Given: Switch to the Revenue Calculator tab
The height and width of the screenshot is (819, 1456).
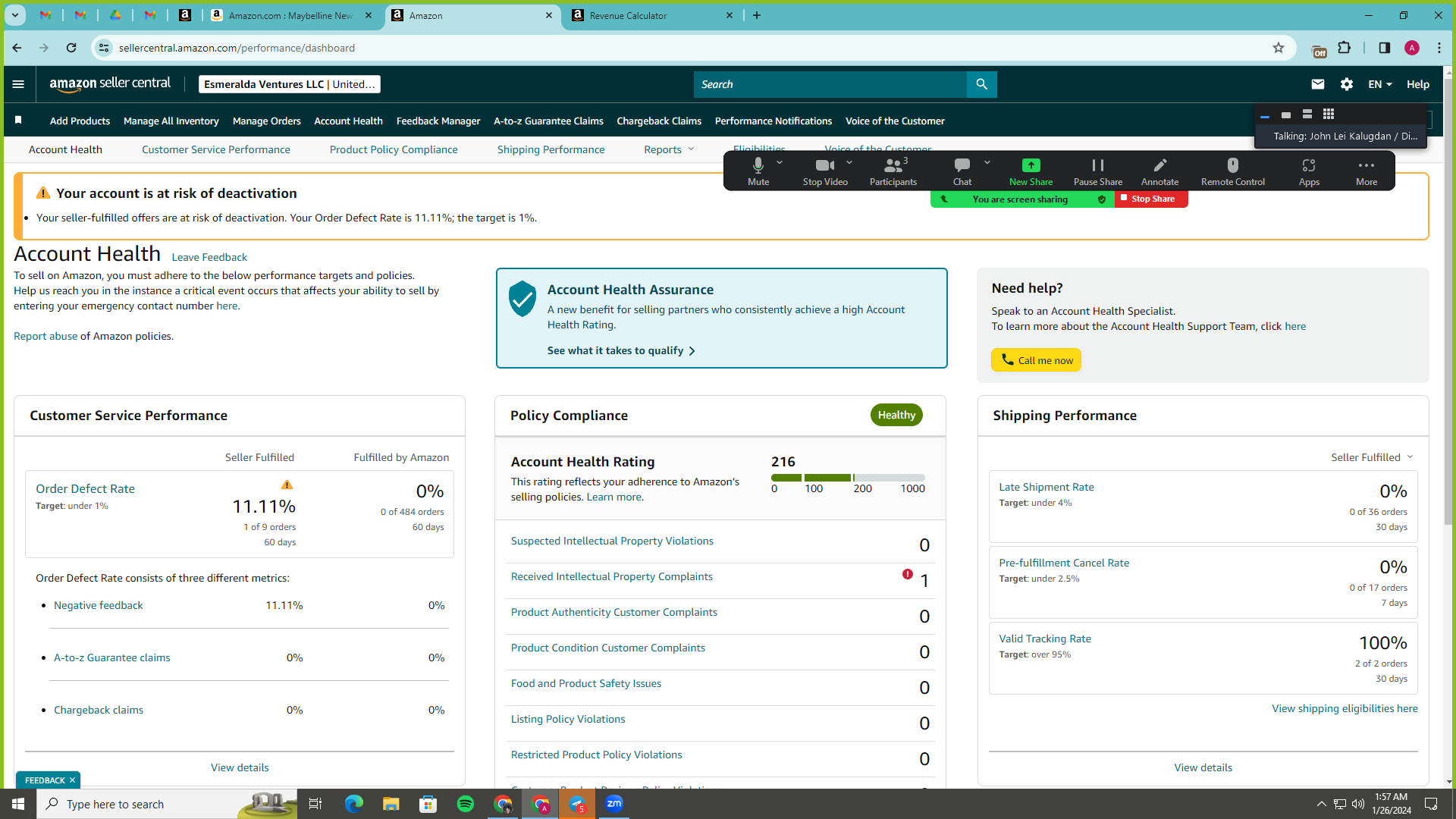Looking at the screenshot, I should coord(653,15).
